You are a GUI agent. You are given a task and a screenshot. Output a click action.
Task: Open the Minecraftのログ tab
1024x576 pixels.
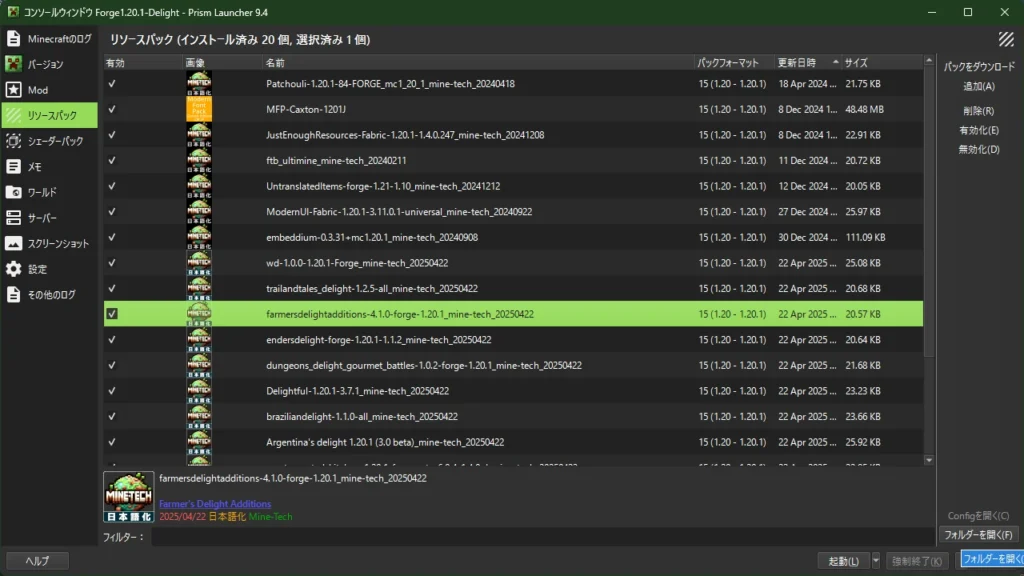pyautogui.click(x=50, y=39)
